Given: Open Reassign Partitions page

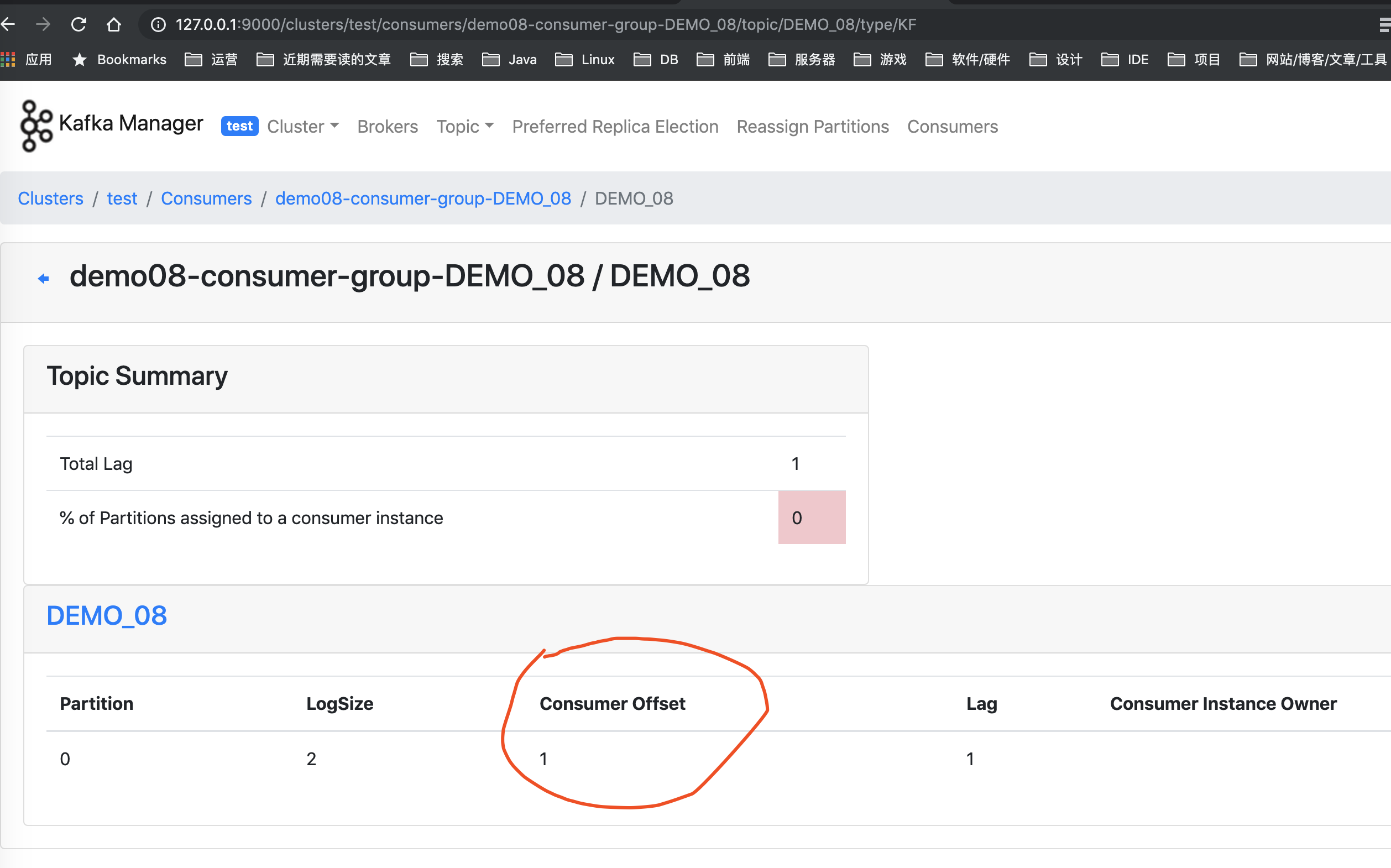Looking at the screenshot, I should point(812,126).
